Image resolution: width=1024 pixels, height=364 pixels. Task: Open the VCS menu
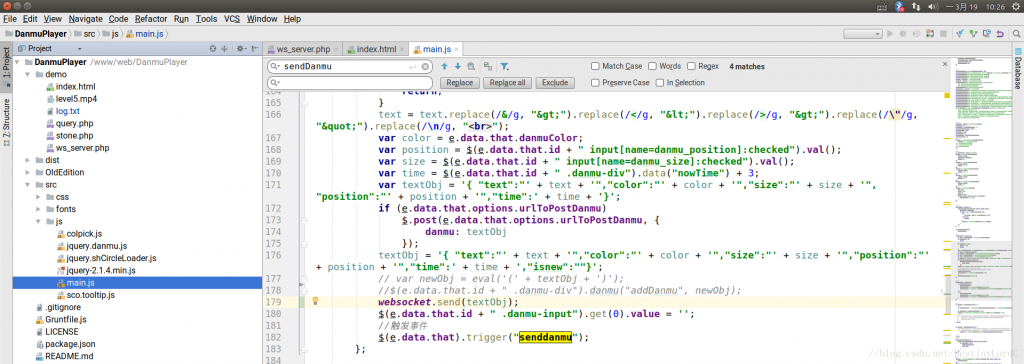[232, 19]
